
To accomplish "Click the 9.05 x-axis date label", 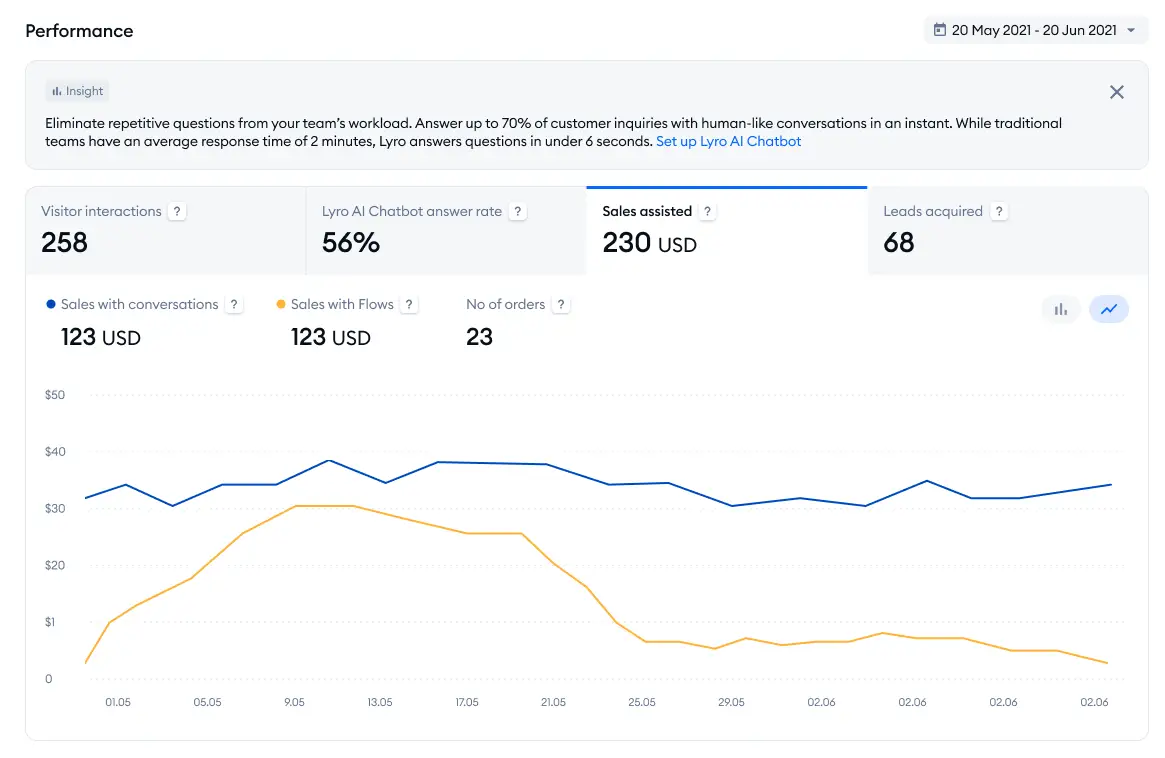I will [294, 702].
